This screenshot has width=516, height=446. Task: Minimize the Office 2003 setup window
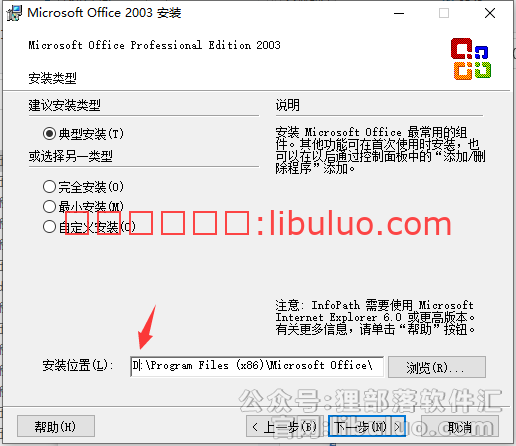(399, 13)
